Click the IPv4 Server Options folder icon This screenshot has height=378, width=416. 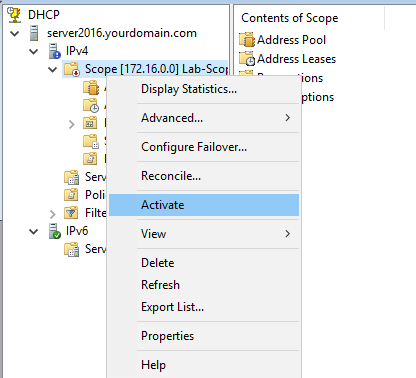[72, 177]
